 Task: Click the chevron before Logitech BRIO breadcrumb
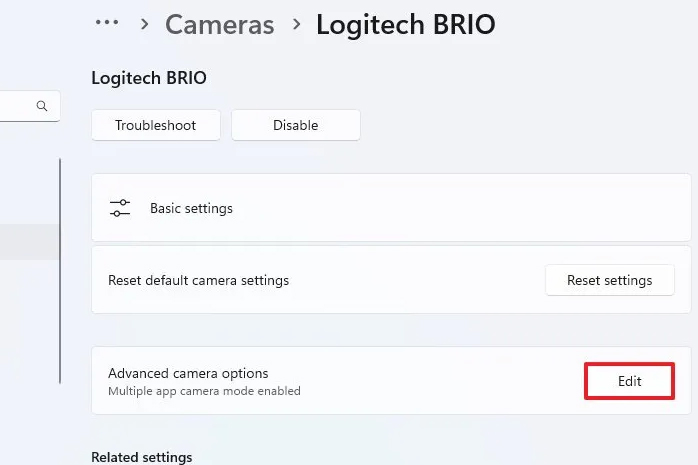(296, 24)
